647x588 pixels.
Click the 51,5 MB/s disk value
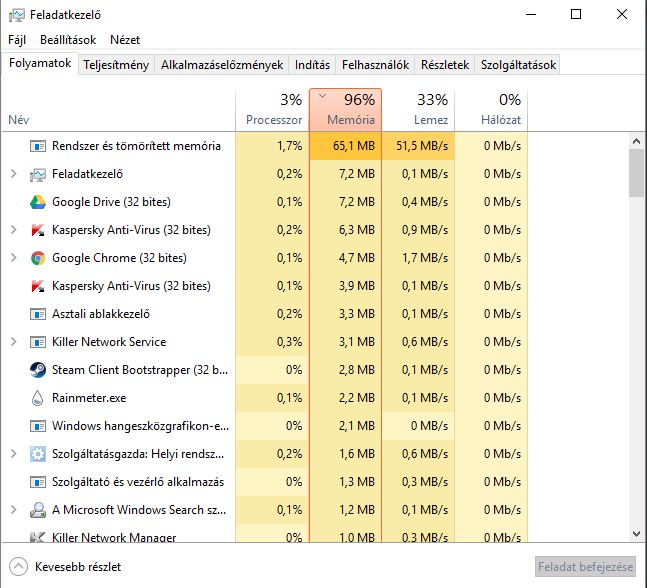pos(422,146)
